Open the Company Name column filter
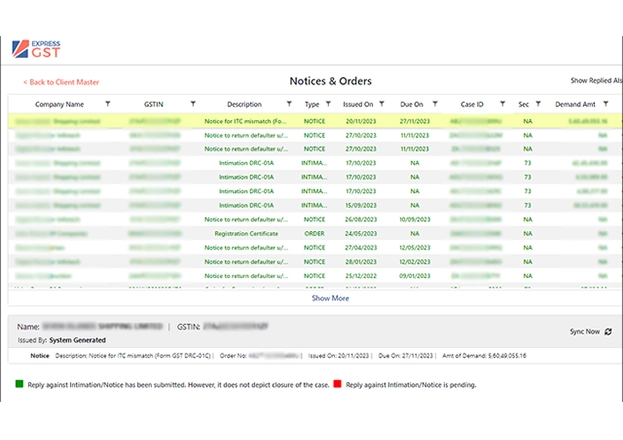Image resolution: width=623 pixels, height=440 pixels. 108,104
